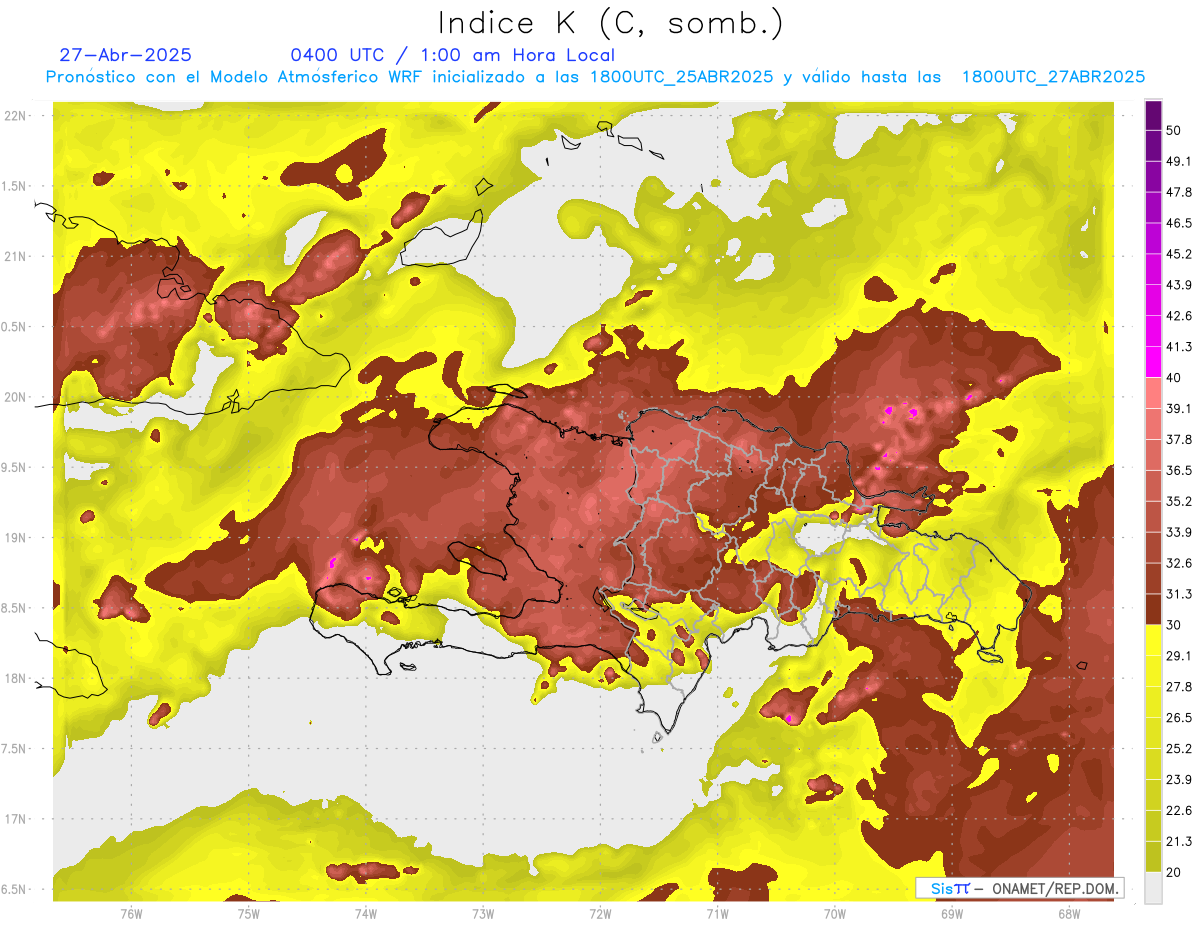Click the colorbar label "39.1"
The height and width of the screenshot is (927, 1200).
click(1179, 408)
